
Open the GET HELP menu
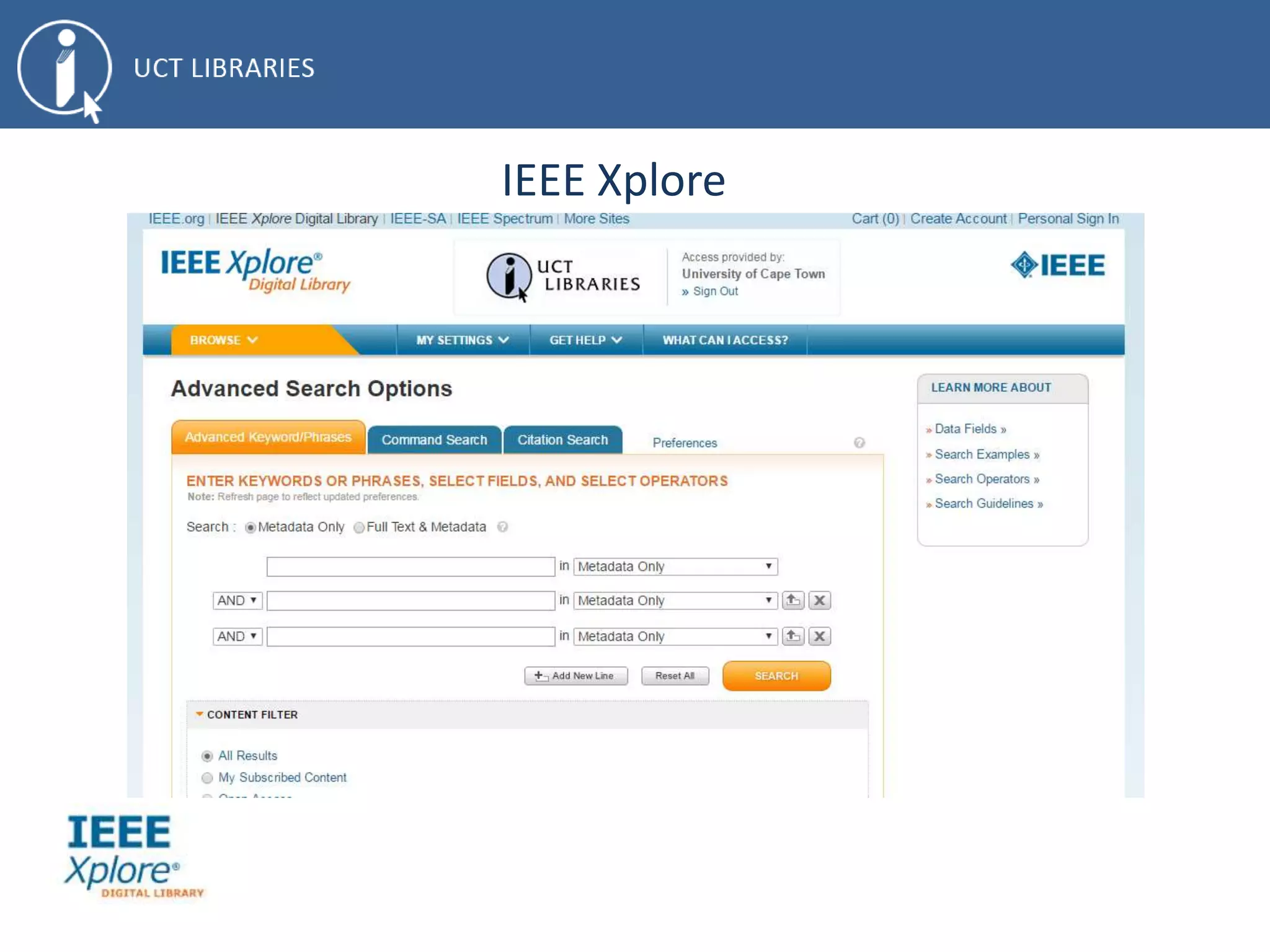pos(585,340)
